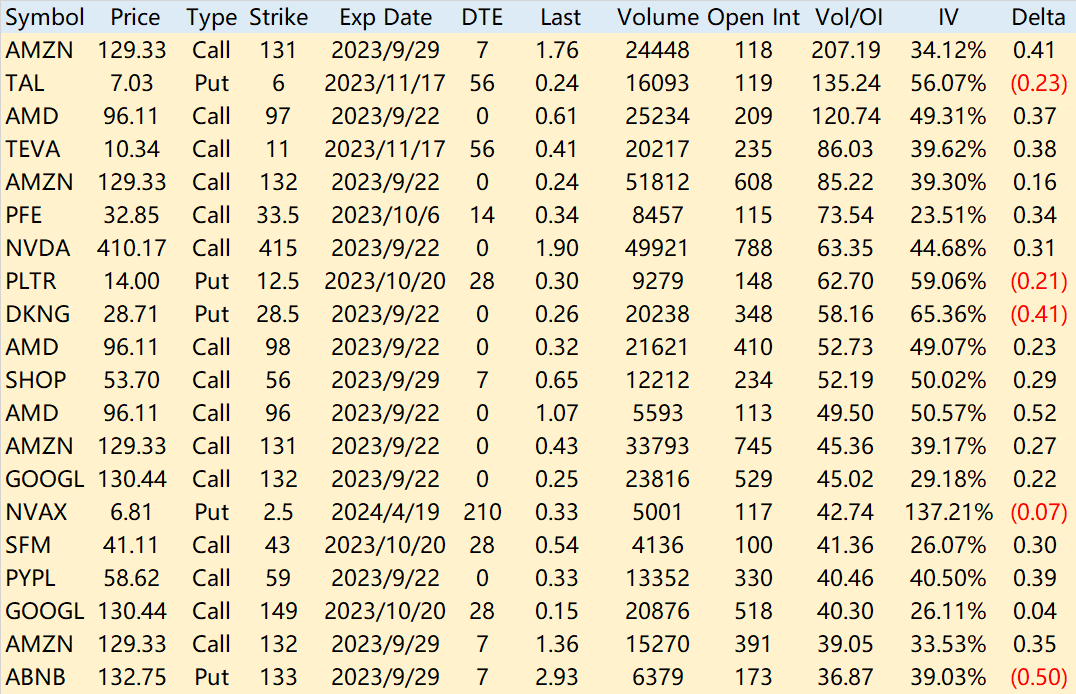
Task: Click the red delta (0.07)
Action: 1038,512
